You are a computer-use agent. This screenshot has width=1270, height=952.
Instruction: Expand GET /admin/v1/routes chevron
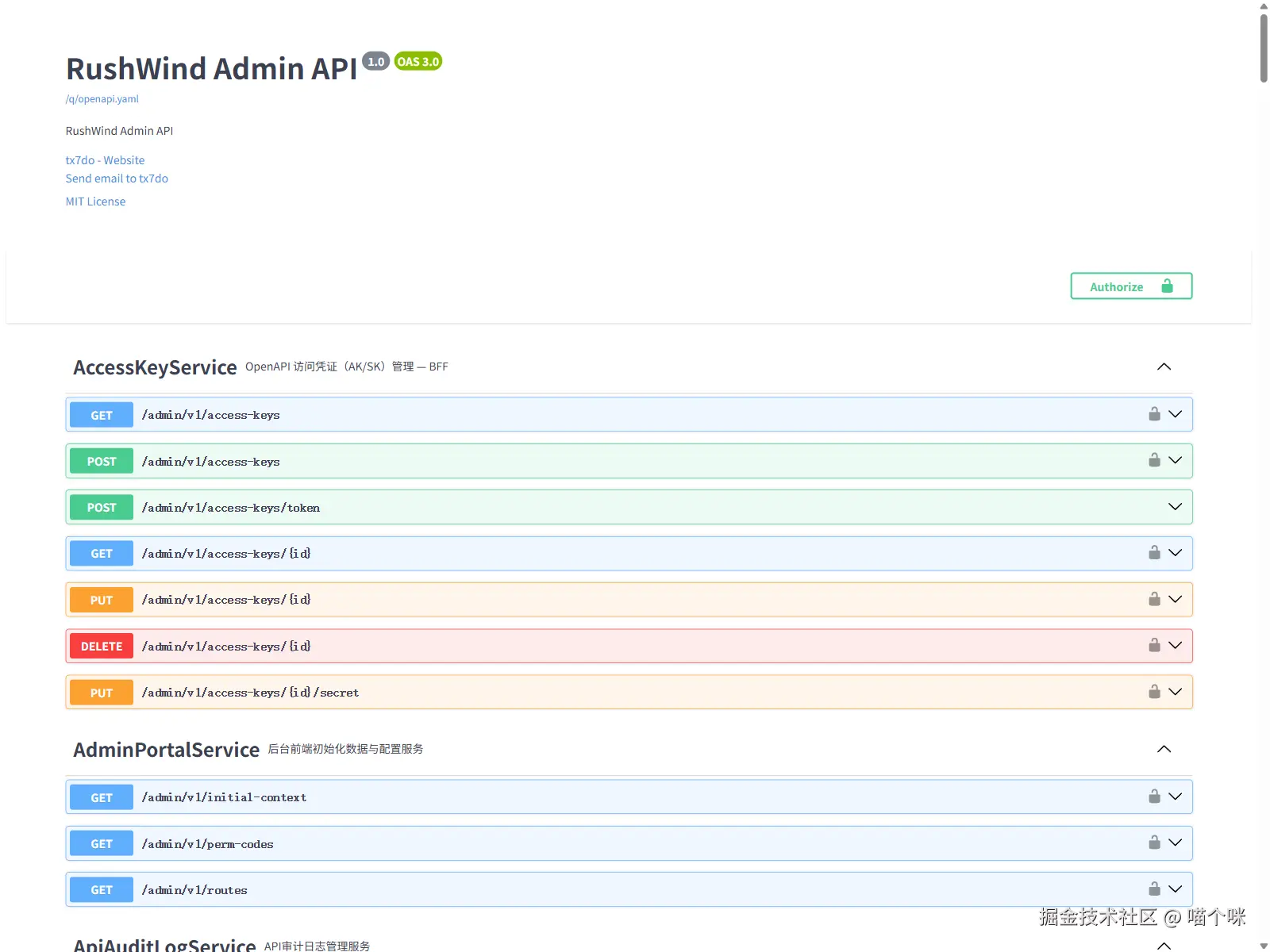tap(1176, 889)
